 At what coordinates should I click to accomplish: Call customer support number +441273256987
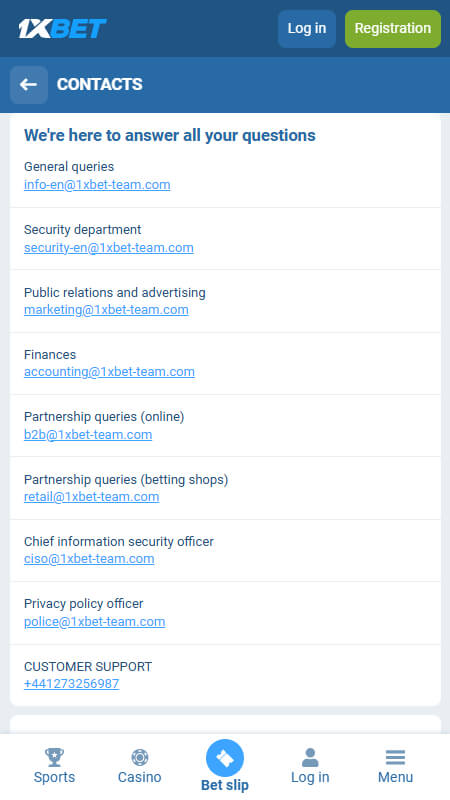pyautogui.click(x=71, y=684)
